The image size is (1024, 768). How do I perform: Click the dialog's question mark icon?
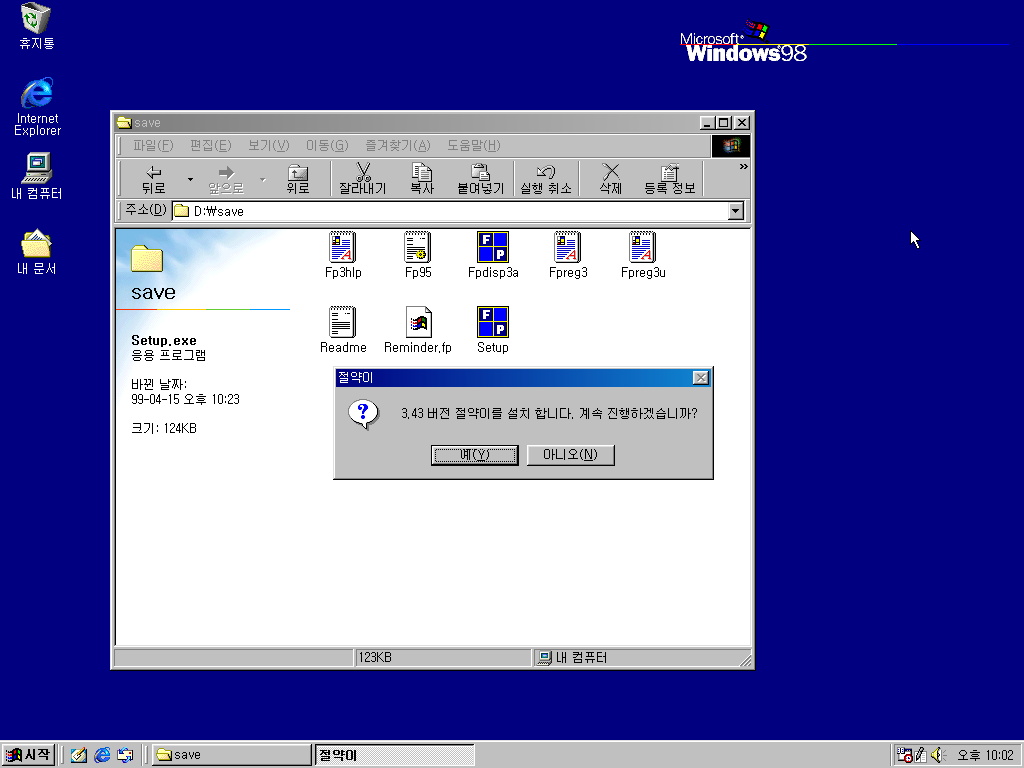click(363, 413)
